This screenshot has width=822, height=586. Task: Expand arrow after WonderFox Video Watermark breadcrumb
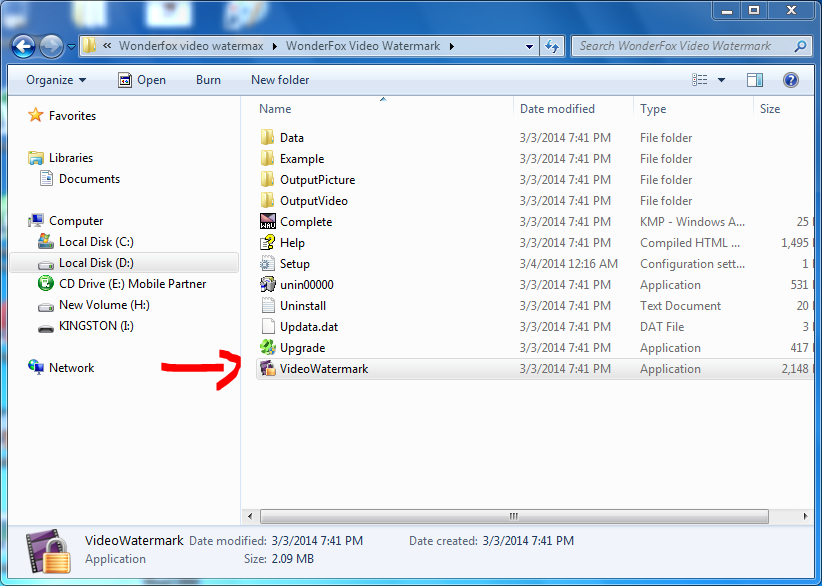click(451, 47)
